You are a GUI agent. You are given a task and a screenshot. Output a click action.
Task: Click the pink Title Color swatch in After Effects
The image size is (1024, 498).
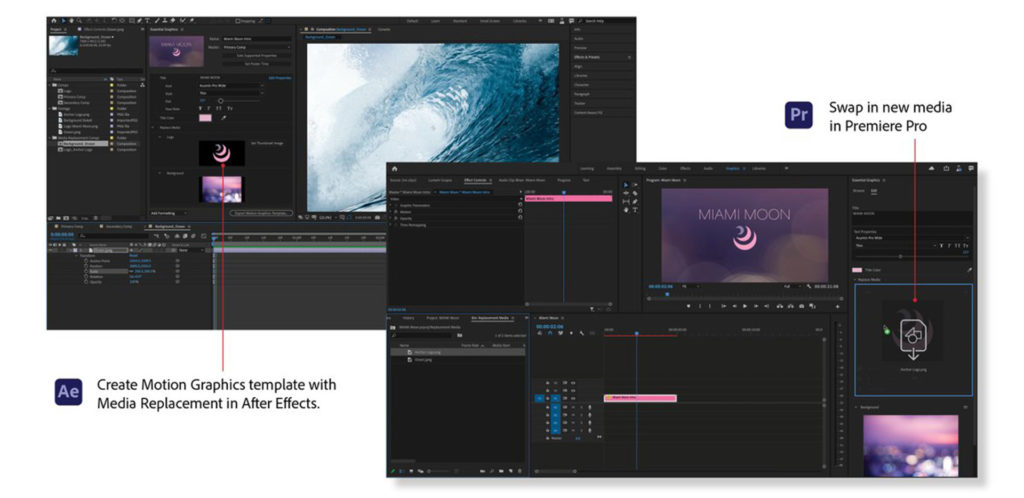point(205,118)
